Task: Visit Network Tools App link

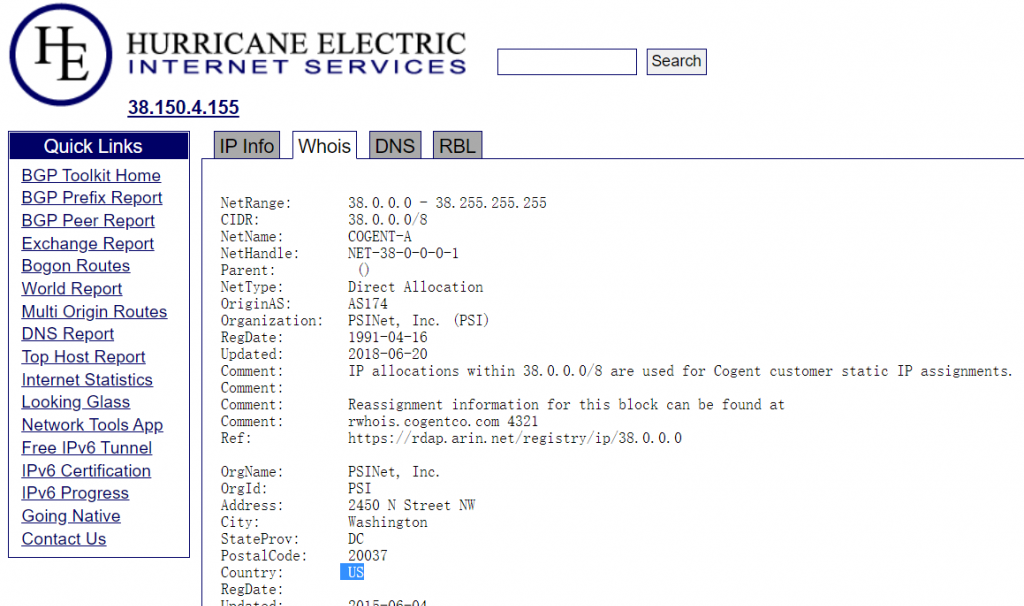Action: coord(92,425)
